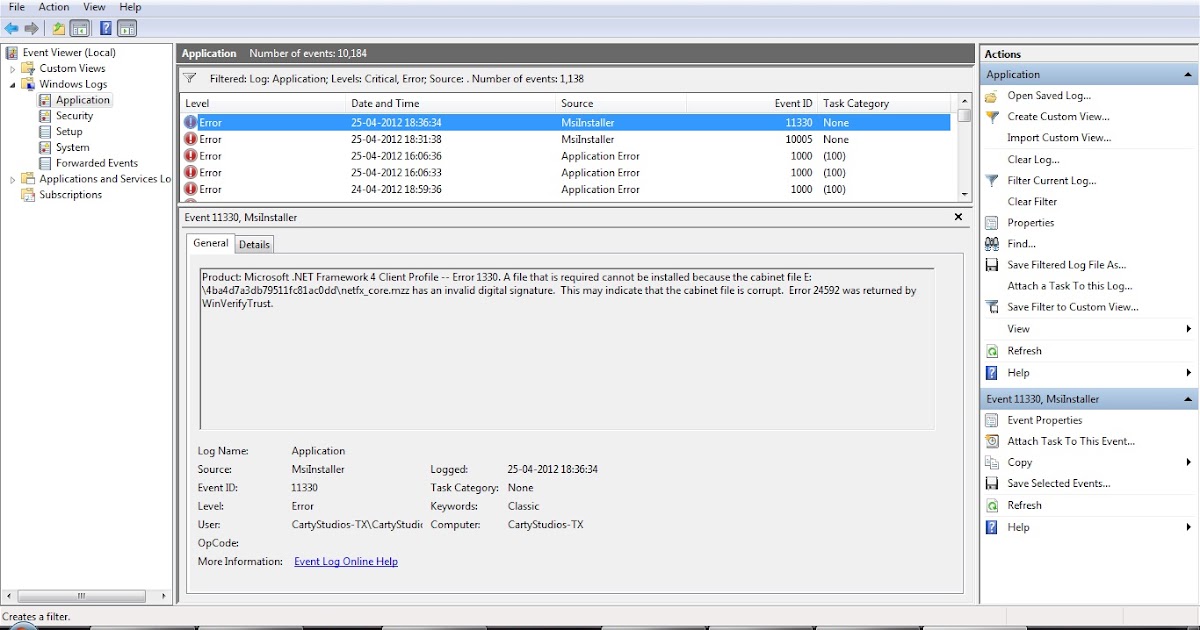Open the View menu
The image size is (1200, 630).
coord(94,7)
